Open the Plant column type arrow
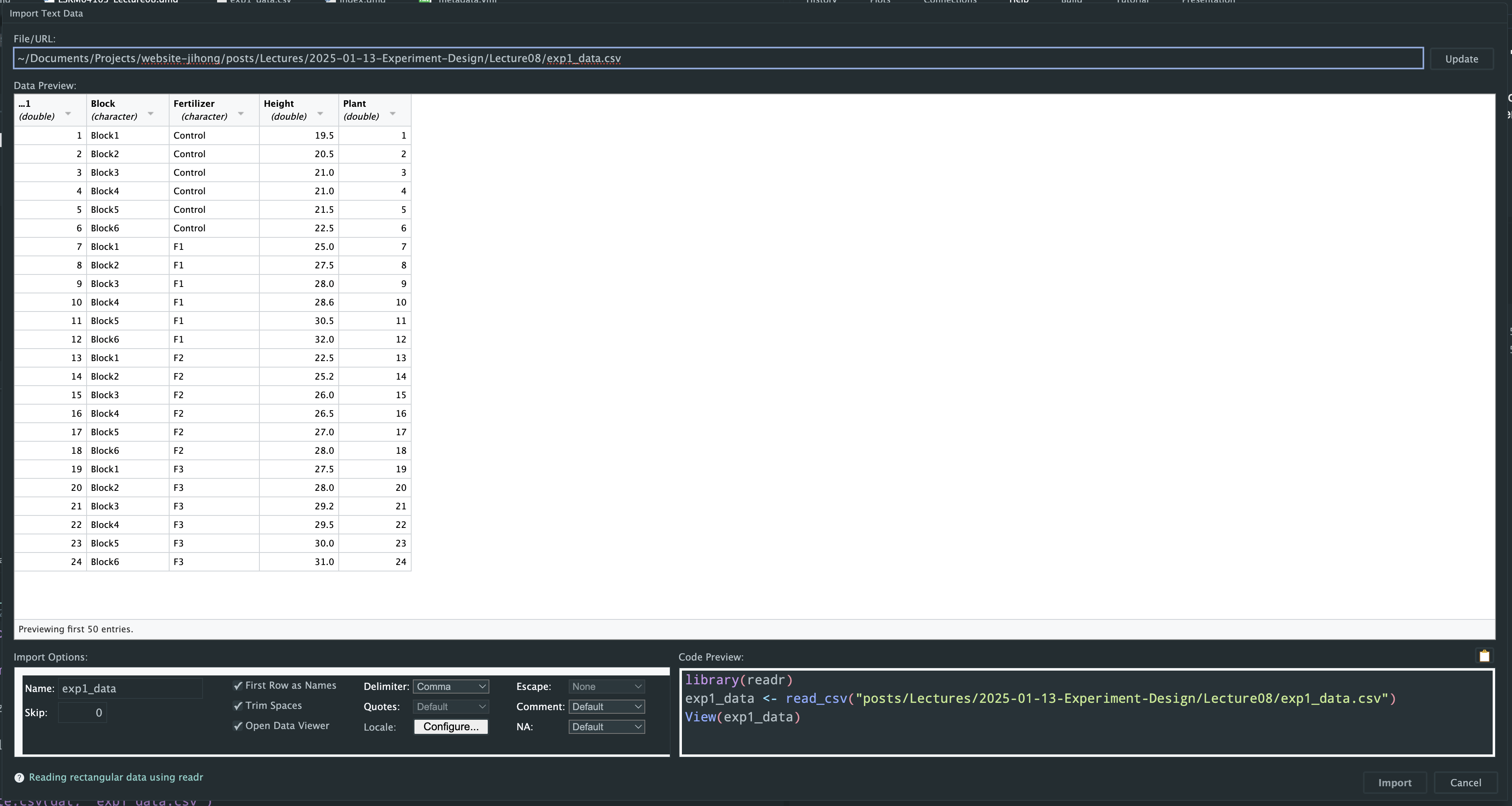This screenshot has width=1512, height=806. pos(393,113)
